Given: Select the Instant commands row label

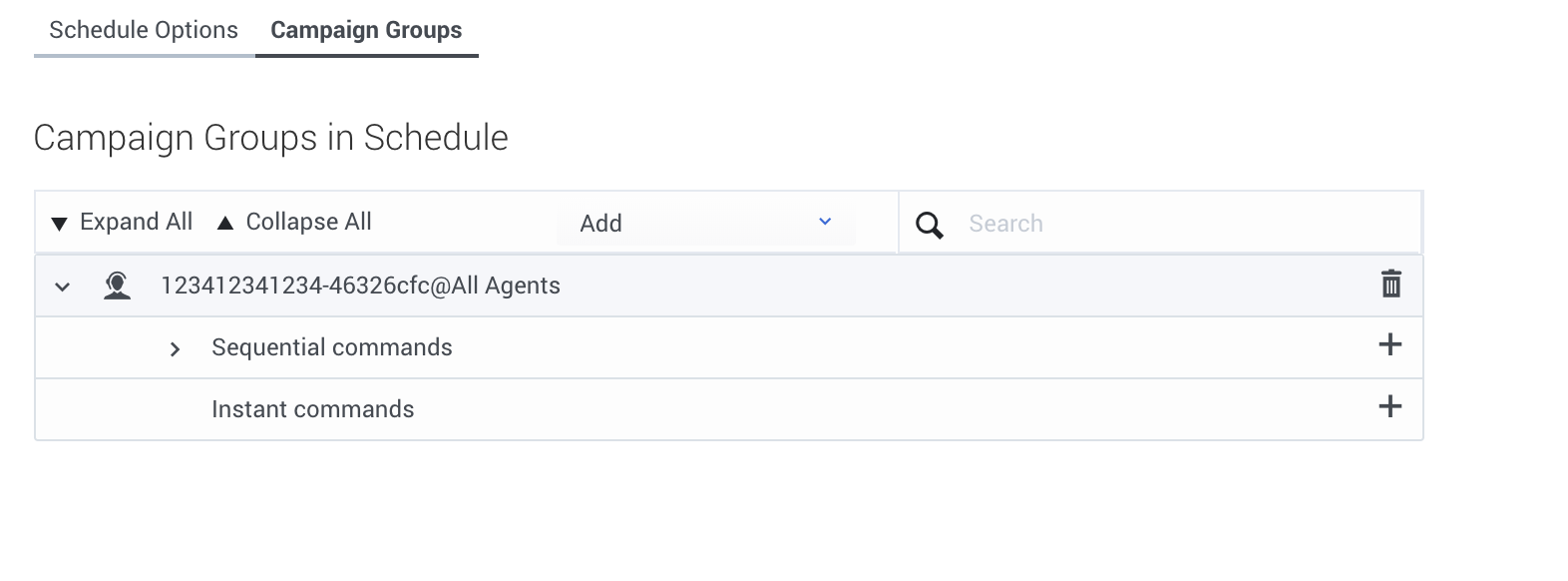Looking at the screenshot, I should pos(312,409).
